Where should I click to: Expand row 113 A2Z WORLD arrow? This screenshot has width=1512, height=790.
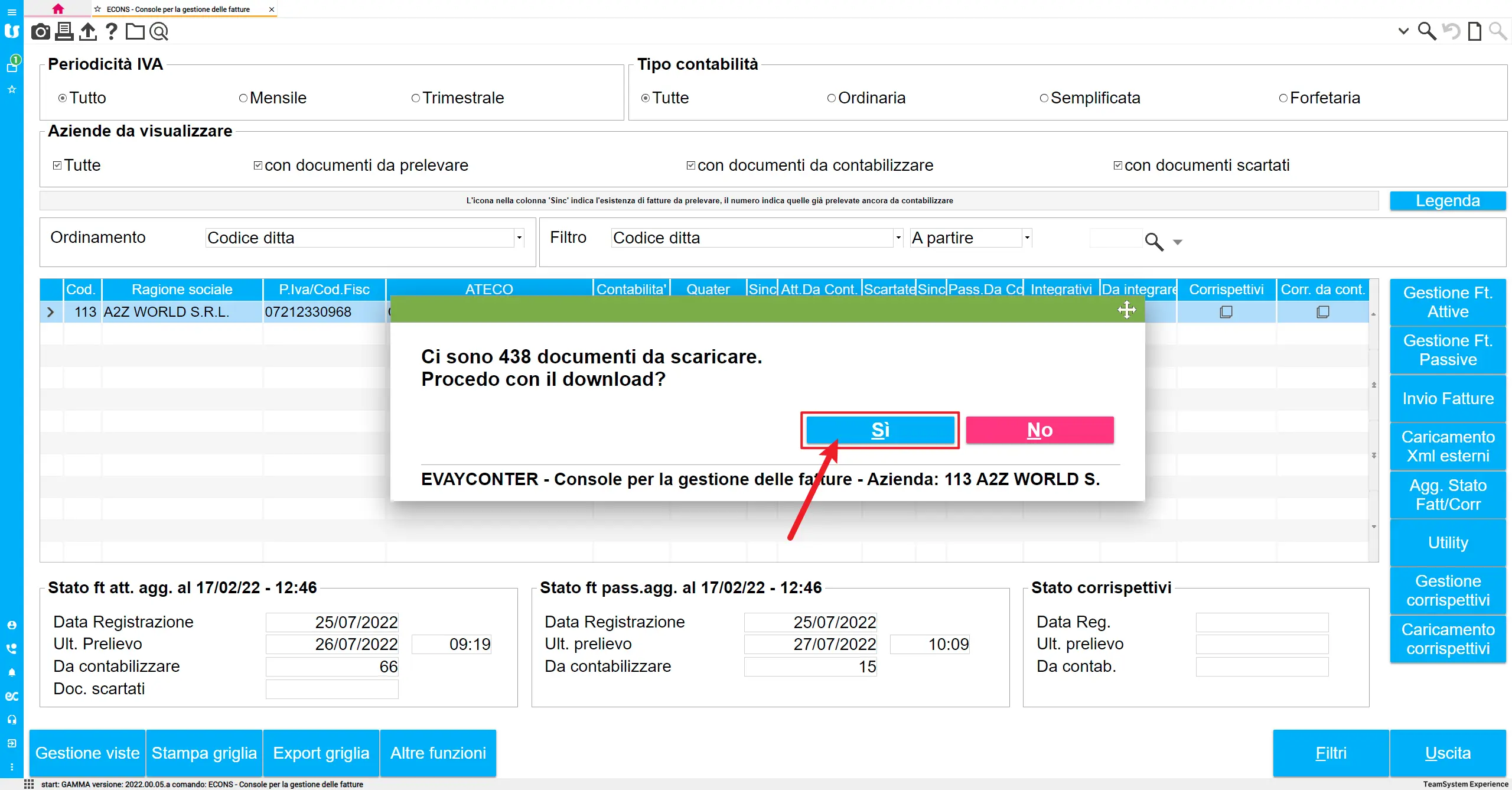tap(51, 312)
